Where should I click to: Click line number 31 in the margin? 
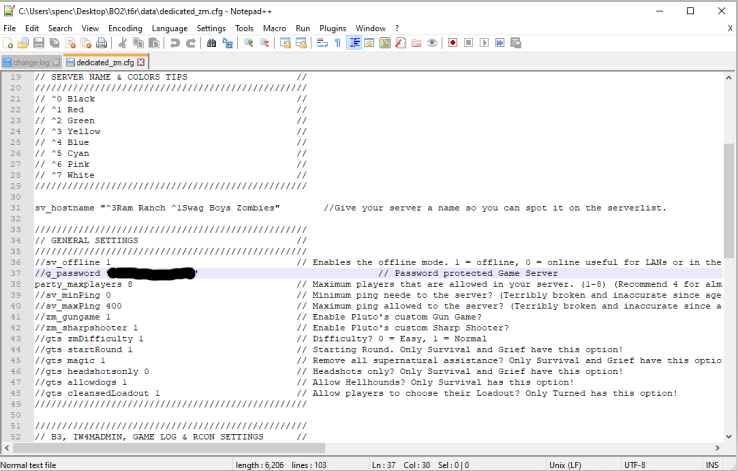[16, 208]
